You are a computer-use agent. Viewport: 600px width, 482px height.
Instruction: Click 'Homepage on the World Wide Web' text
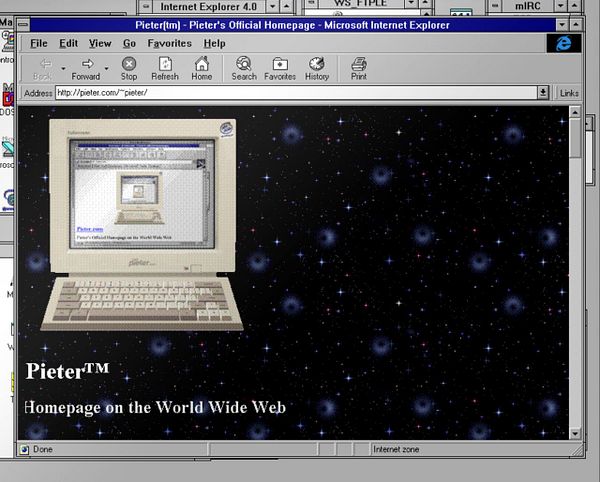[x=155, y=408]
